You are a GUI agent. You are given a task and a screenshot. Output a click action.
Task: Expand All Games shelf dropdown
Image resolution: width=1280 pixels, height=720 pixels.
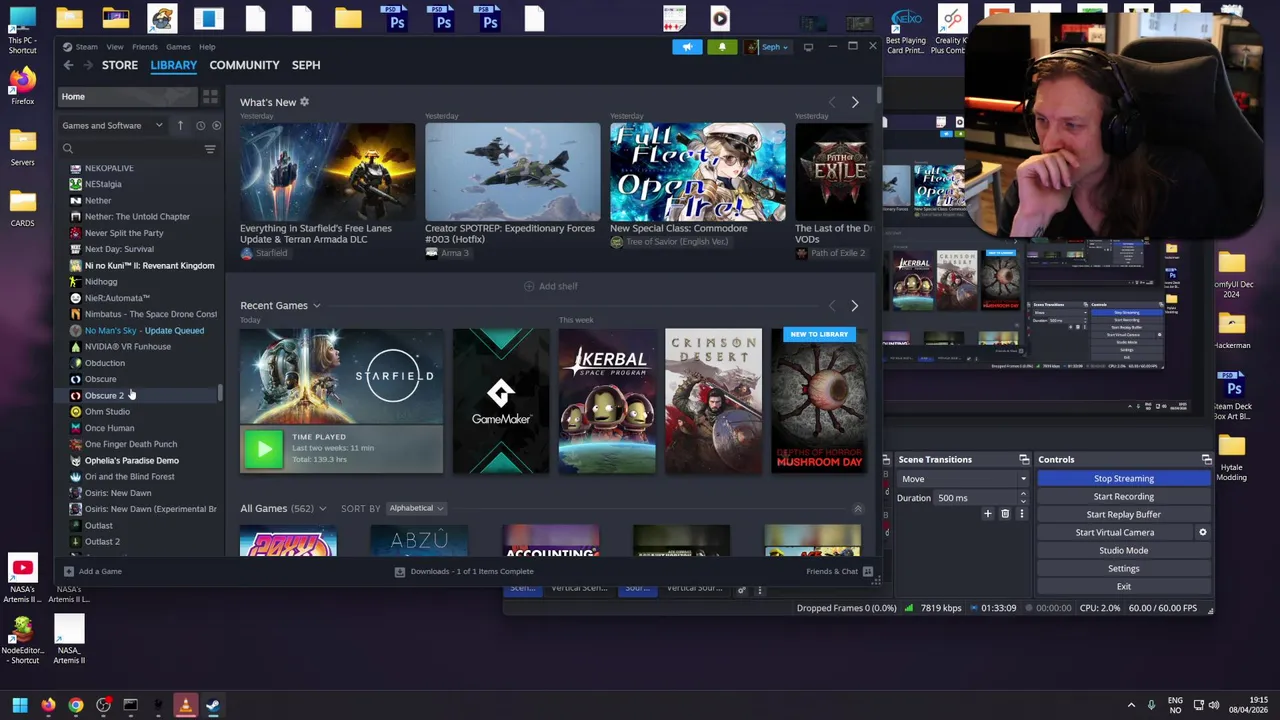322,509
